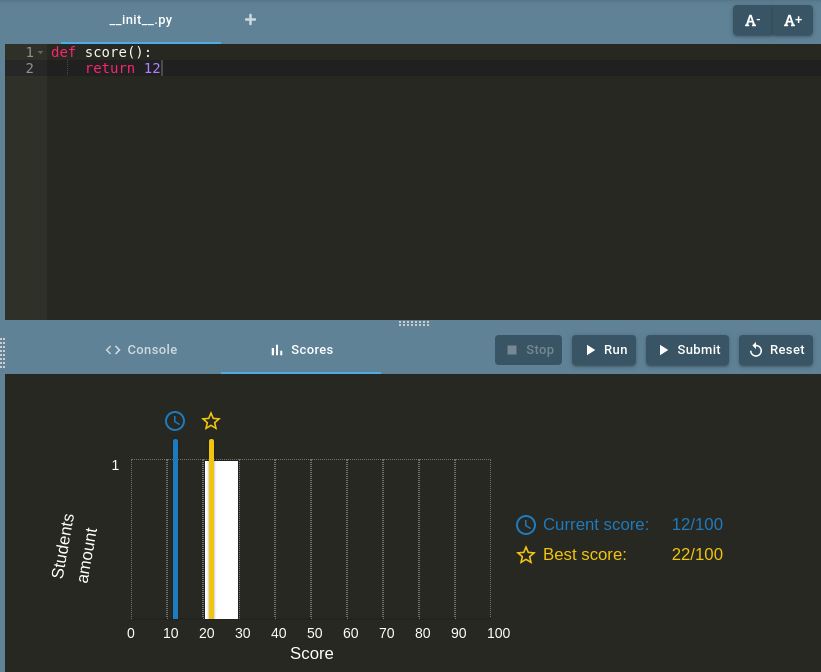Select line number 2 in the gutter
This screenshot has width=821, height=672.
tap(30, 68)
